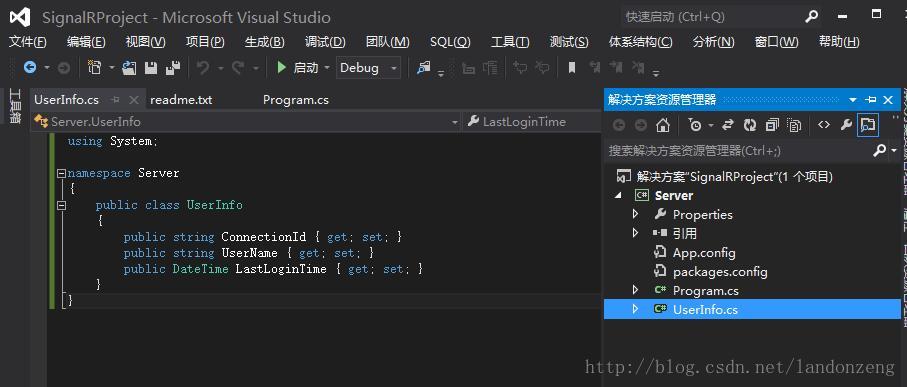The image size is (907, 387).
Task: Open the 工具(T) menu
Action: tap(510, 42)
